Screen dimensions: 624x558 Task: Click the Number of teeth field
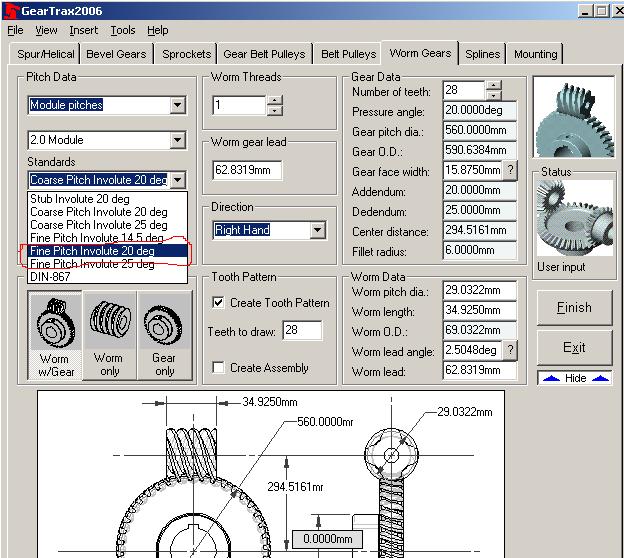tap(464, 90)
